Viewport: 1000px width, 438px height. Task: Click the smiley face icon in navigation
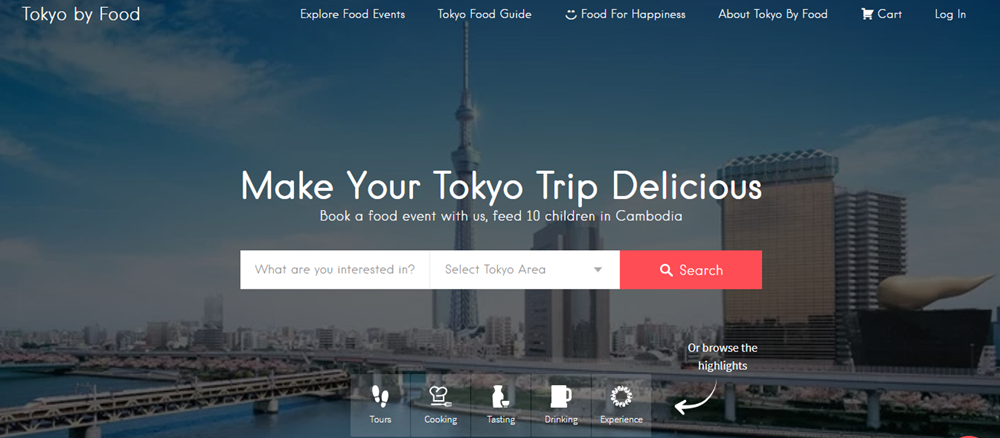[571, 14]
